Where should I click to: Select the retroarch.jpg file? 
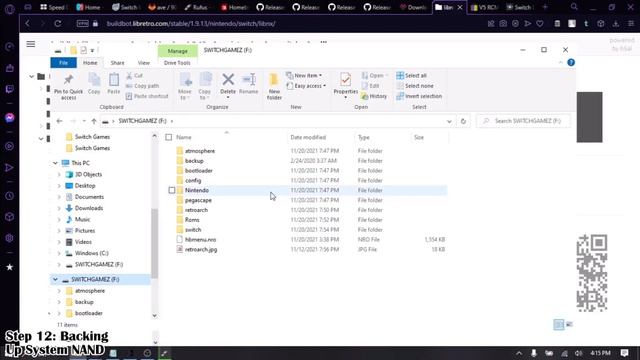tap(201, 249)
